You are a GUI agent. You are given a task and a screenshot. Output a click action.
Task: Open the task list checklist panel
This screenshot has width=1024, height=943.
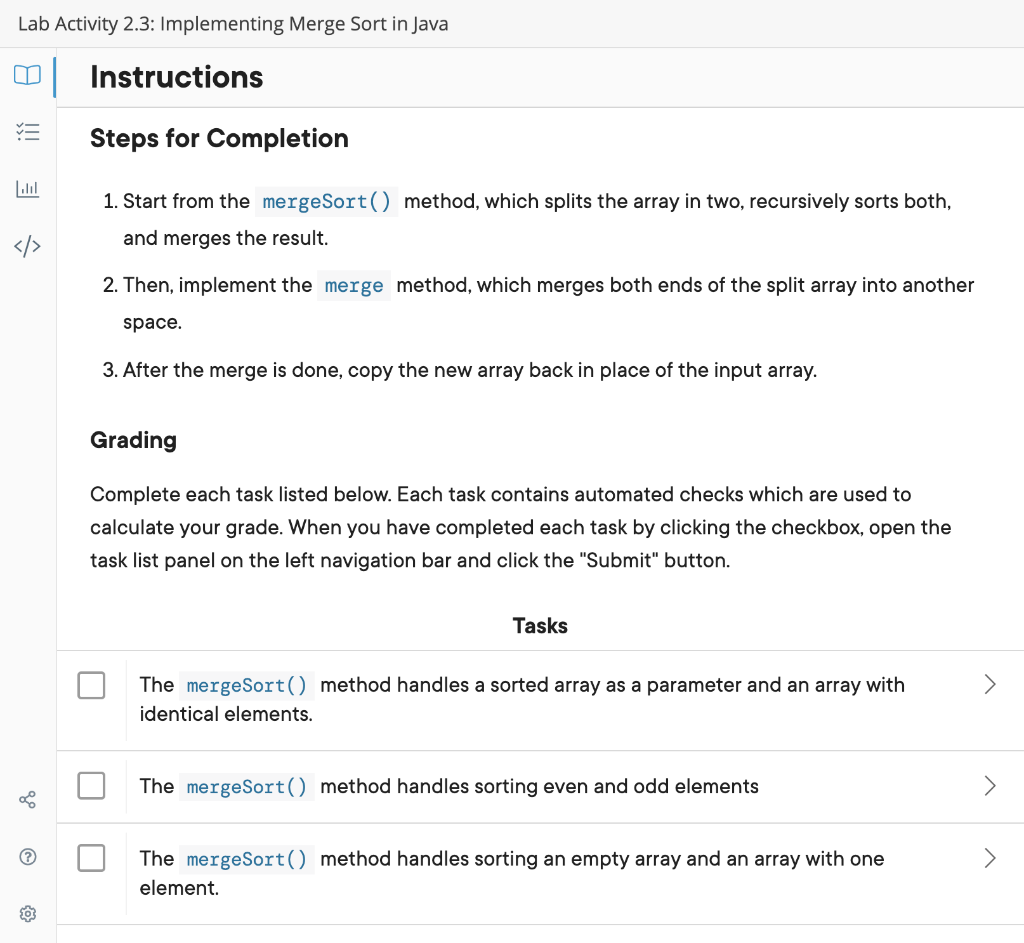27,131
